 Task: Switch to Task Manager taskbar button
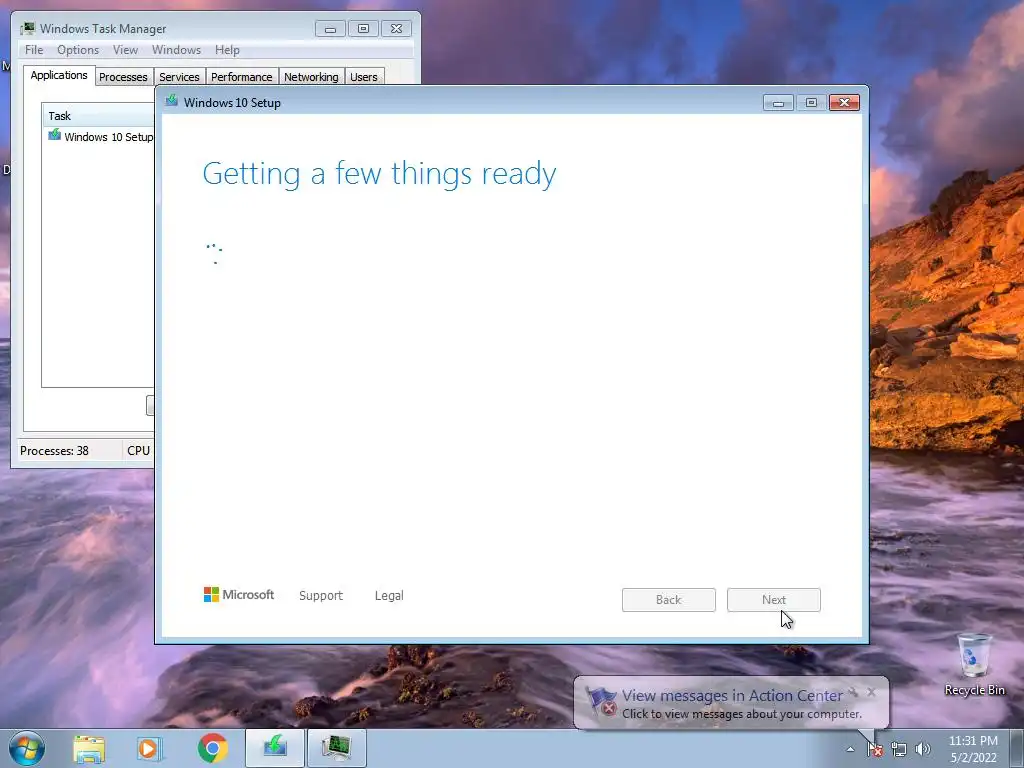336,748
